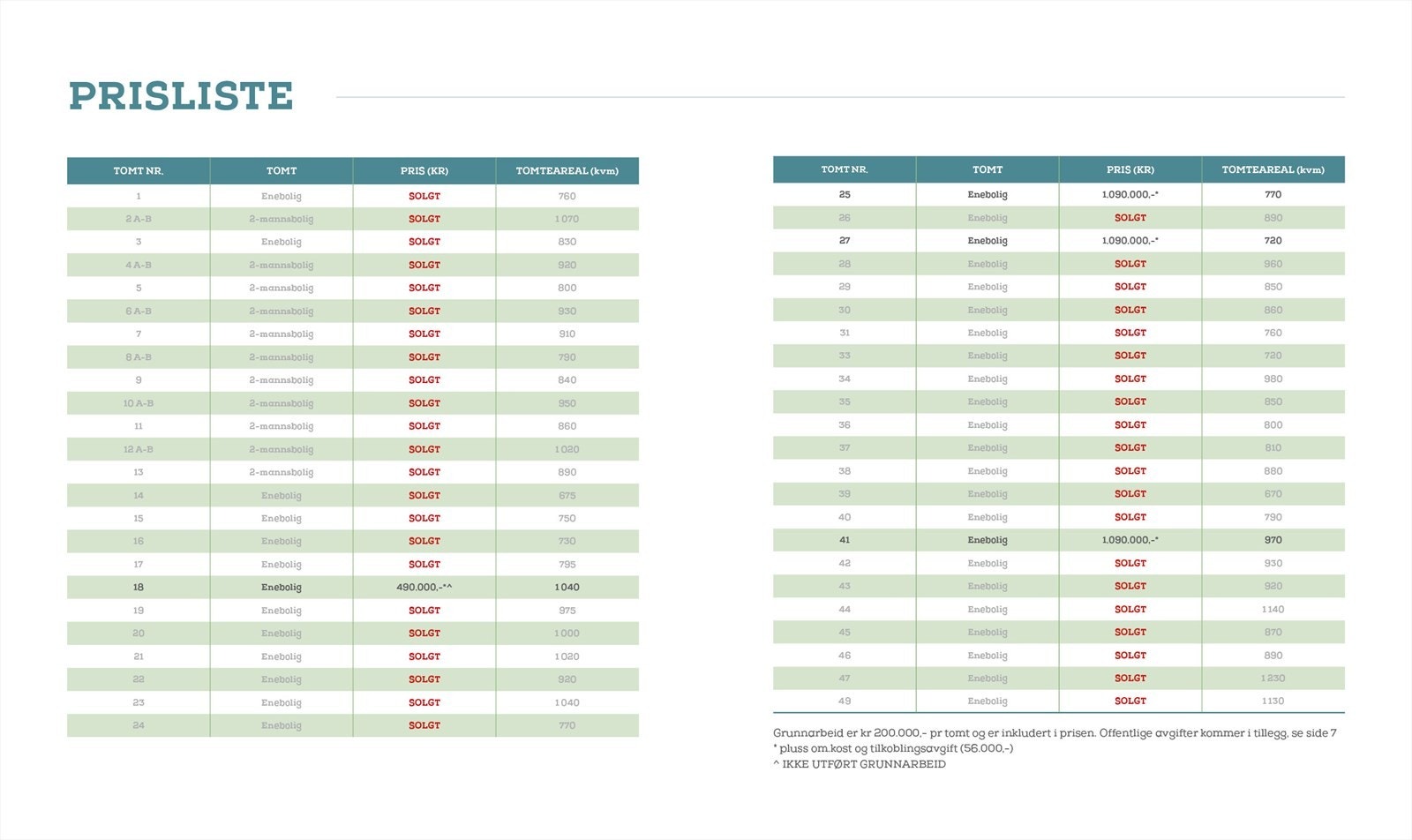Select the left TOMT NR. column header

click(x=139, y=171)
